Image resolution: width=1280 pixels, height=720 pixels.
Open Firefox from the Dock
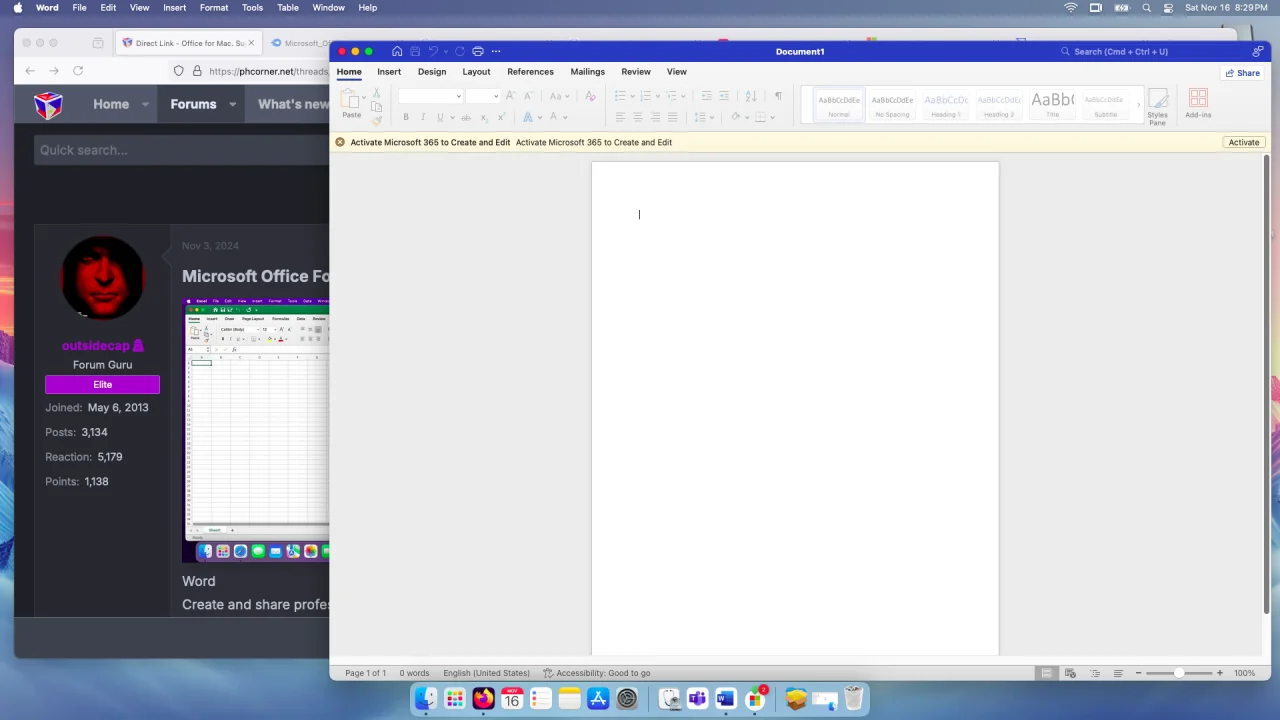pos(483,698)
